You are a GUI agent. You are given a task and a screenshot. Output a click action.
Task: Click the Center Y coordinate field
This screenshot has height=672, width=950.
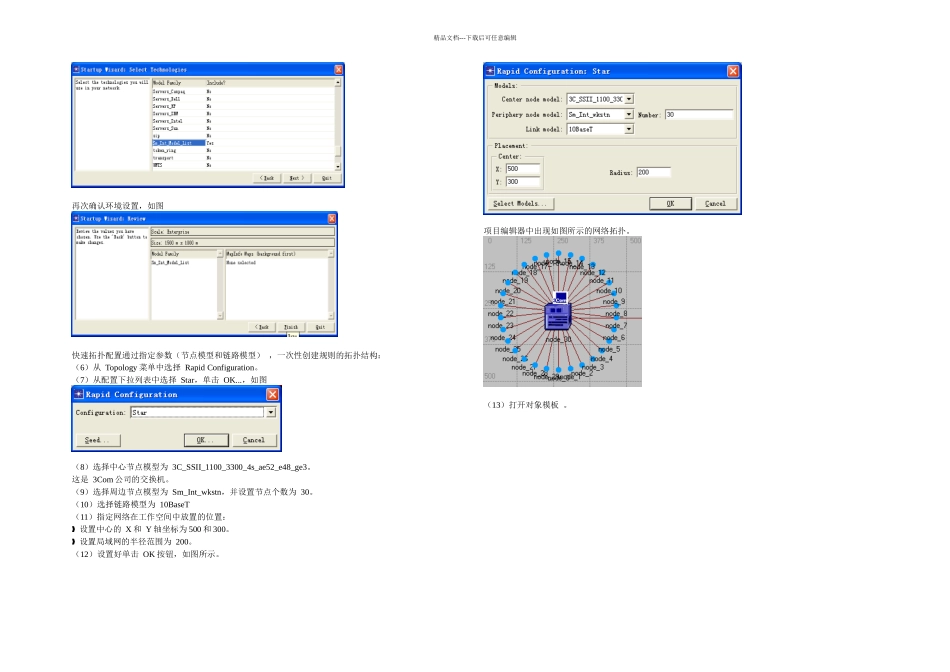[522, 182]
